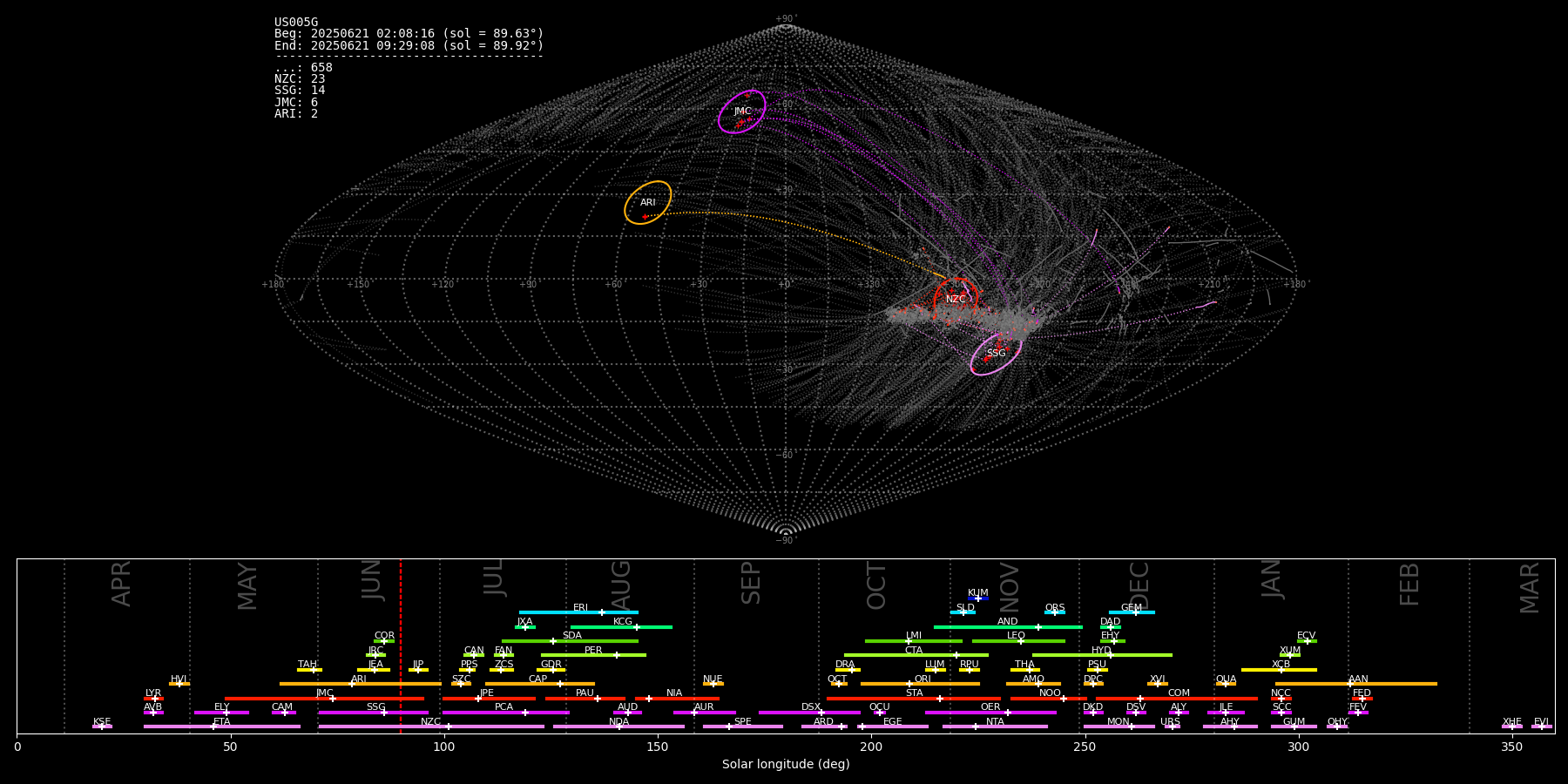
Task: Click the orange CAP activity bar
Action: tap(540, 684)
